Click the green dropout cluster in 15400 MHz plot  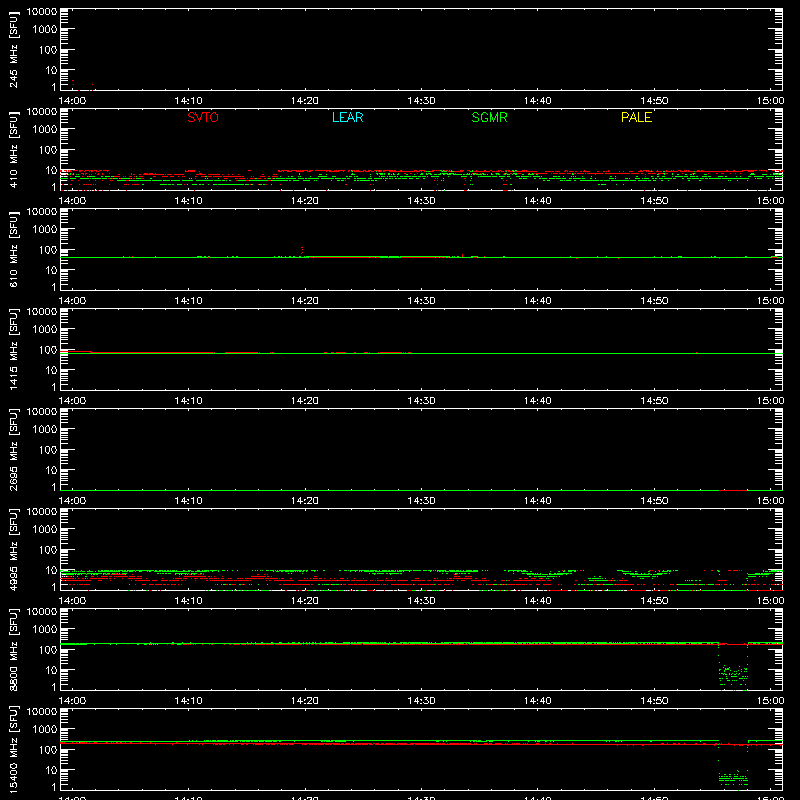[733, 778]
